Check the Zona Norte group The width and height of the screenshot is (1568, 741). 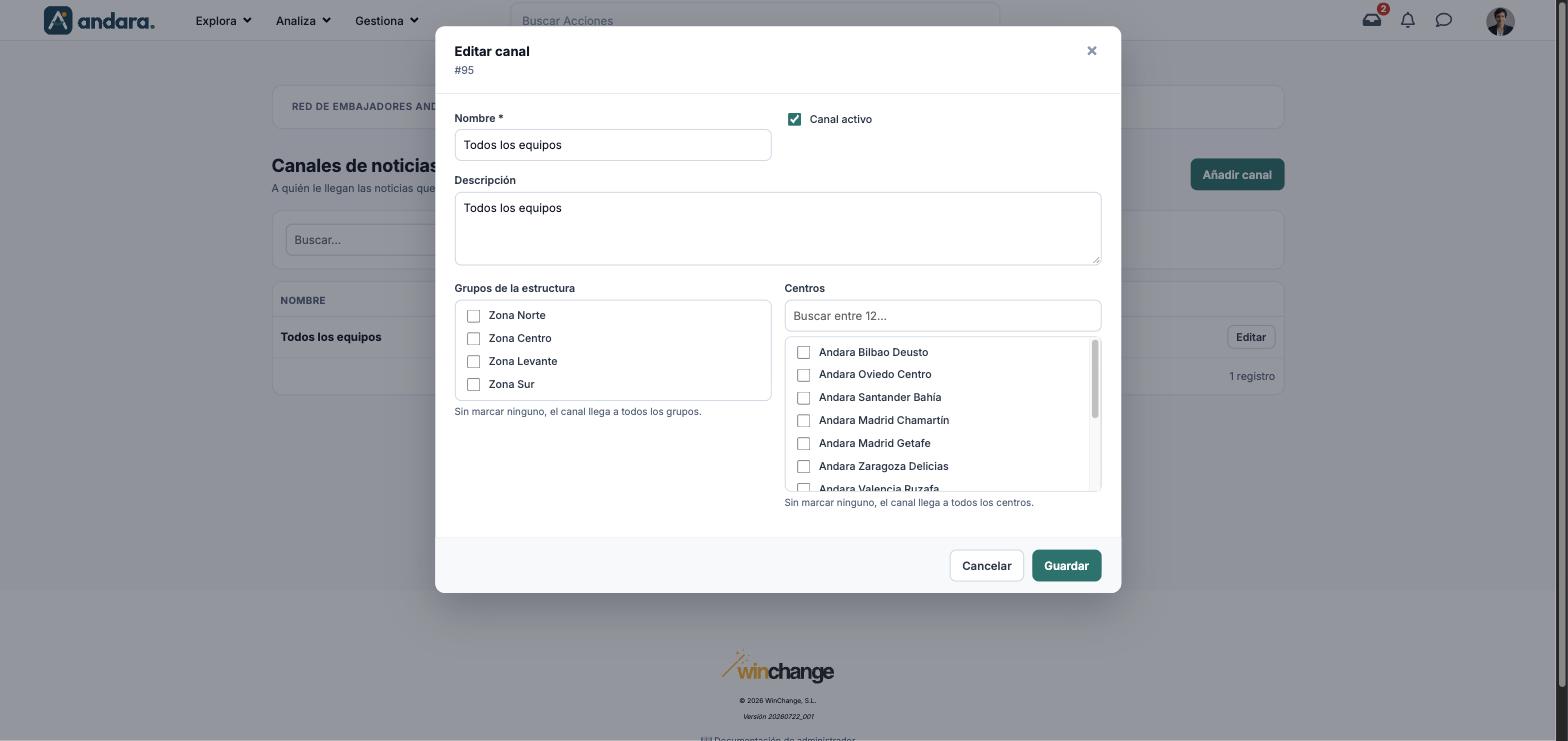click(x=473, y=316)
